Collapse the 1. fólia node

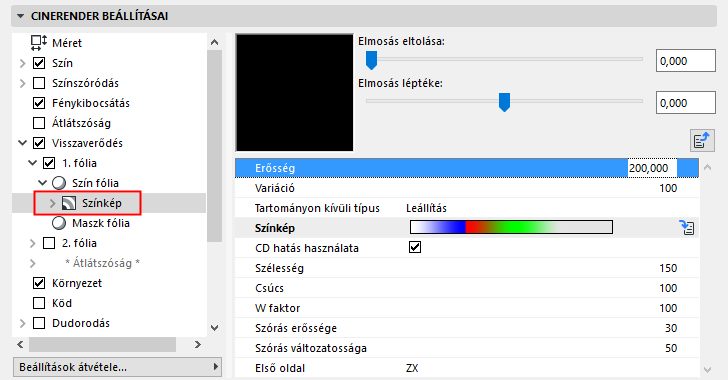[x=32, y=163]
